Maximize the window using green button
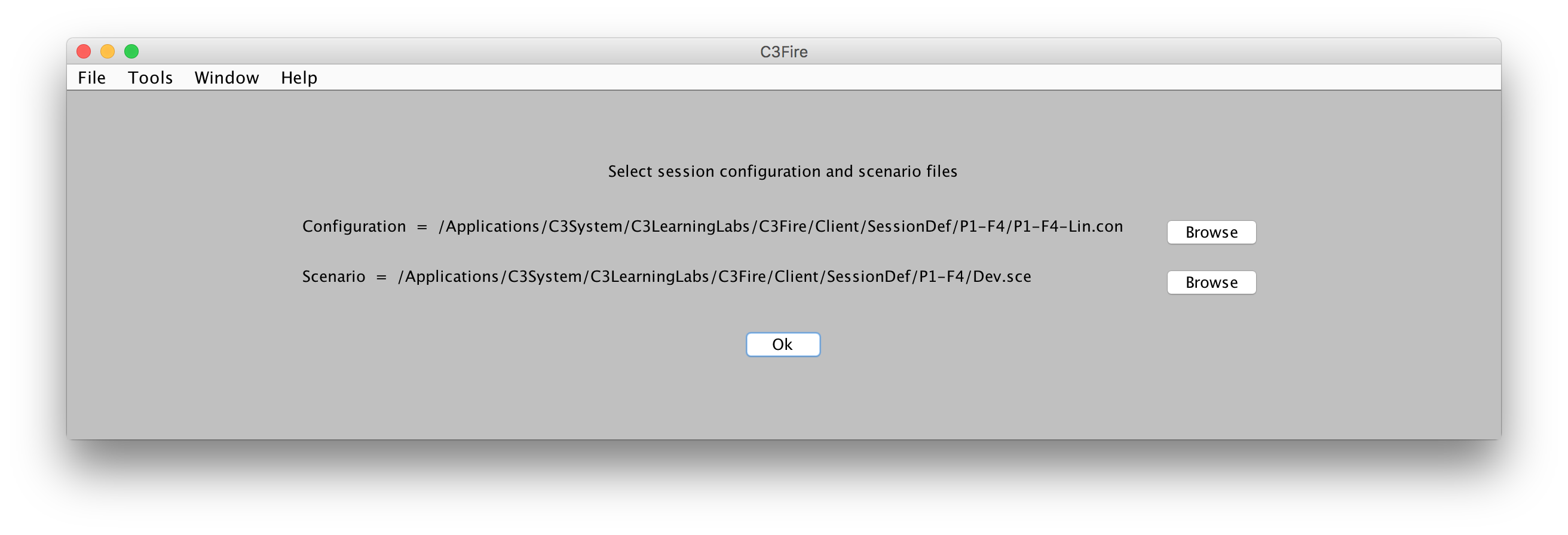Viewport: 1568px width, 535px height. [x=131, y=52]
